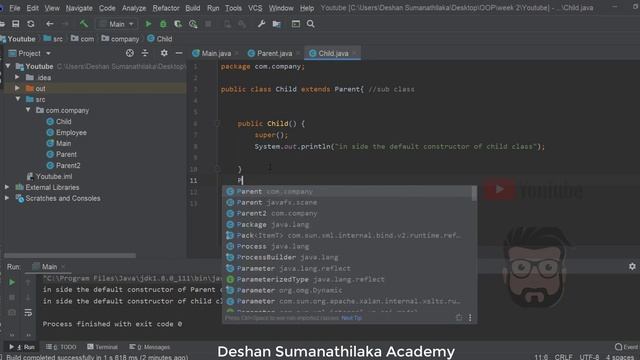Open the Navigate menu
This screenshot has height=360, width=640.
click(x=79, y=8)
